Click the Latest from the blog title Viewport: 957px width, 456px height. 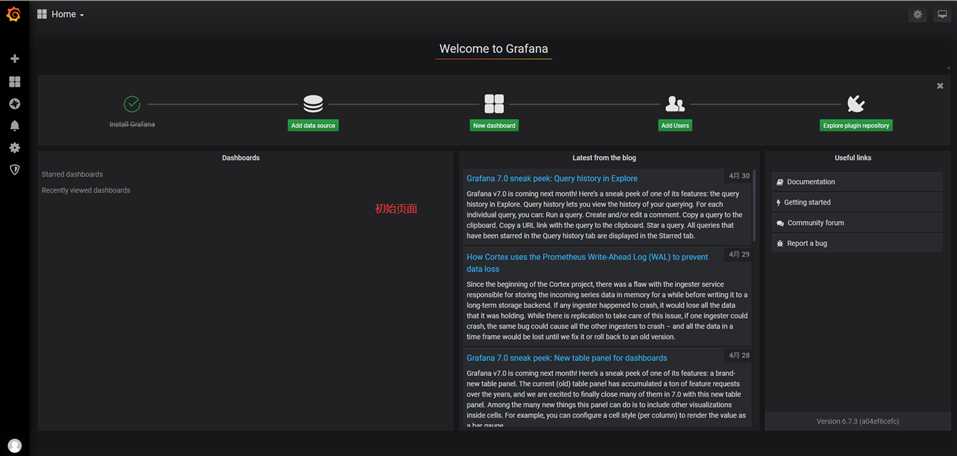tap(604, 157)
